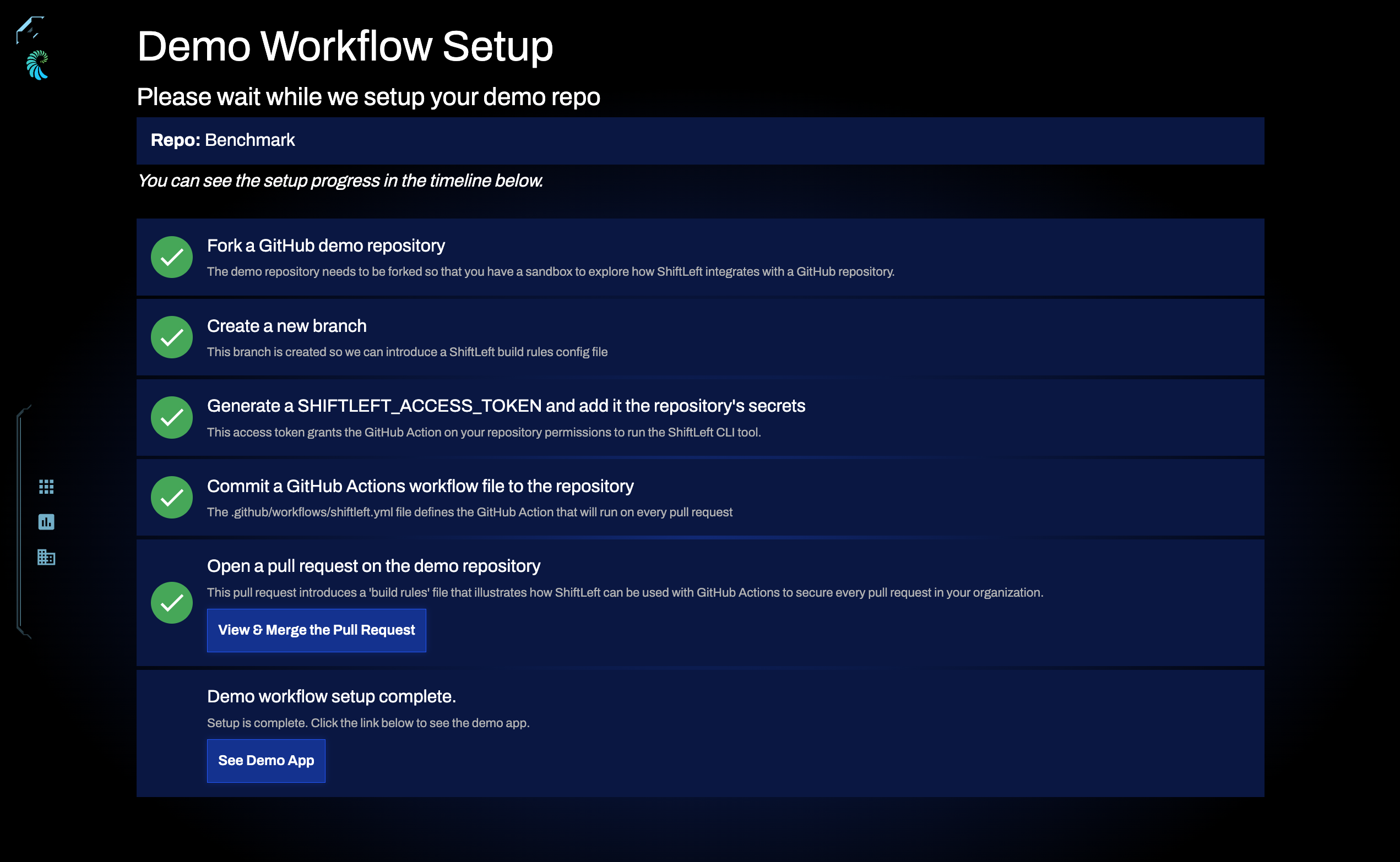The height and width of the screenshot is (862, 1400).
Task: Click the checkmark beside Open a pull request
Action: [x=172, y=603]
